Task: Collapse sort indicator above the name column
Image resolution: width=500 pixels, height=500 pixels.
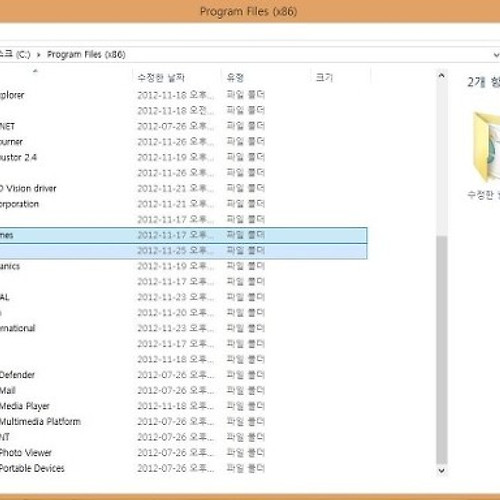Action: click(35, 71)
